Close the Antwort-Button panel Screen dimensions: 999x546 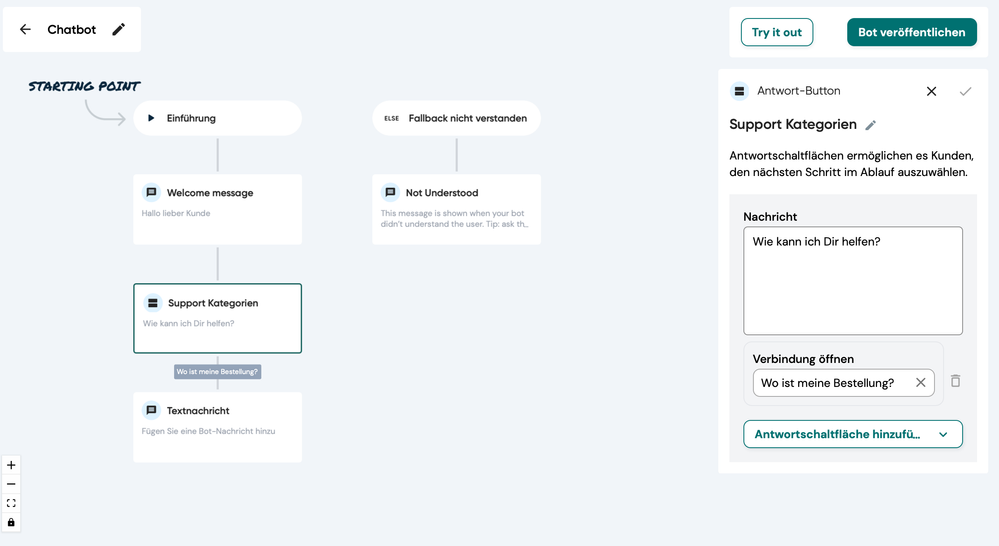pyautogui.click(x=931, y=91)
